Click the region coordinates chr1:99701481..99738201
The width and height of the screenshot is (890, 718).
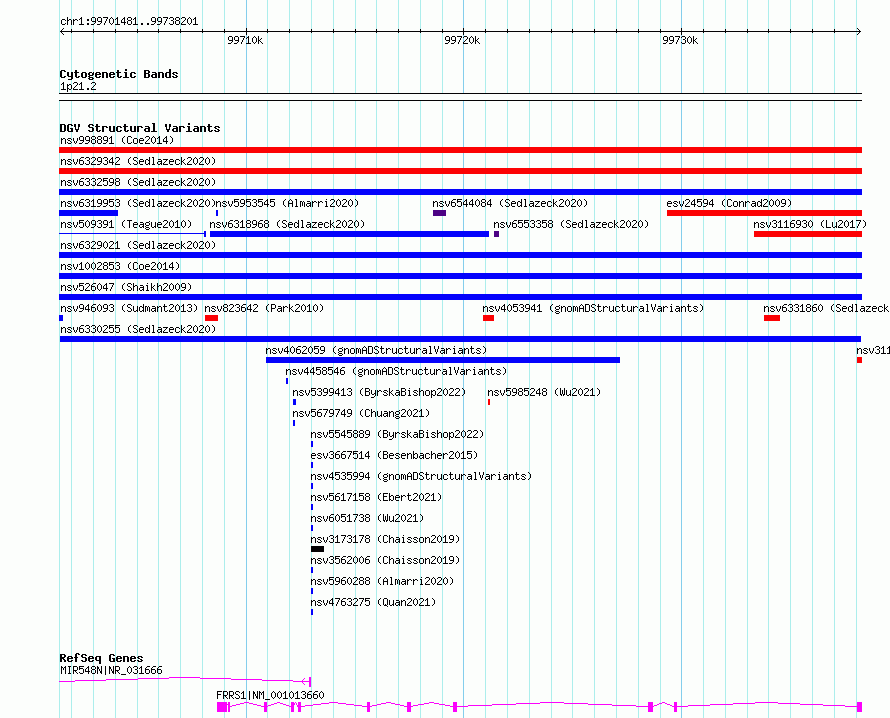point(129,22)
